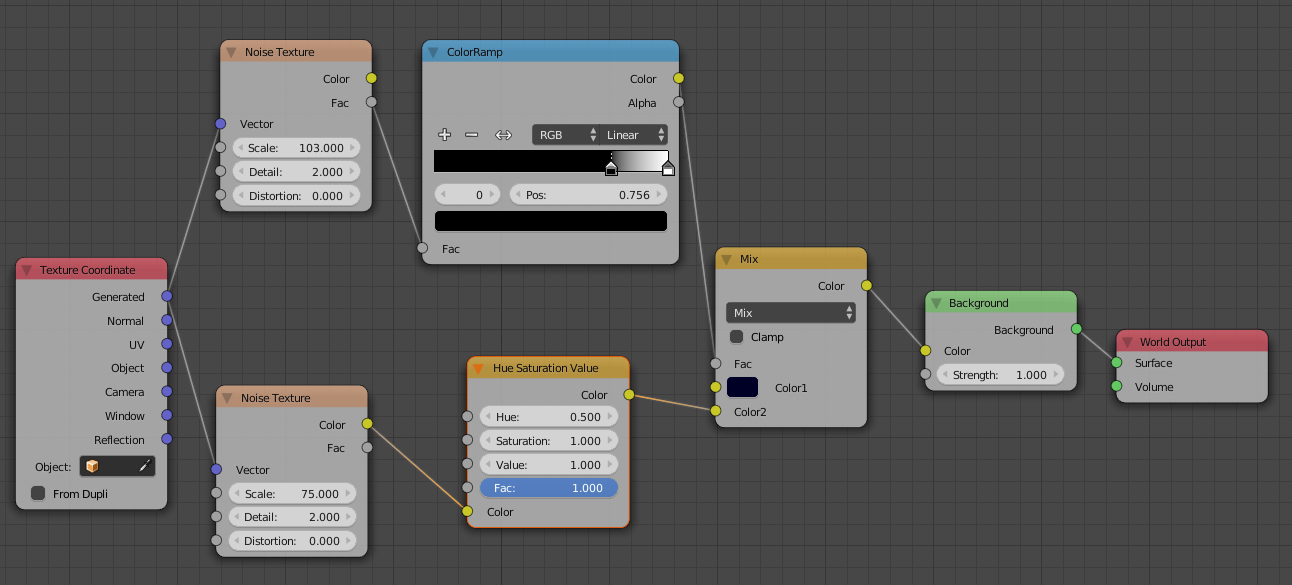Click the UV output socket on Texture Coordinate
Viewport: 1292px width, 585px height.
click(x=166, y=344)
